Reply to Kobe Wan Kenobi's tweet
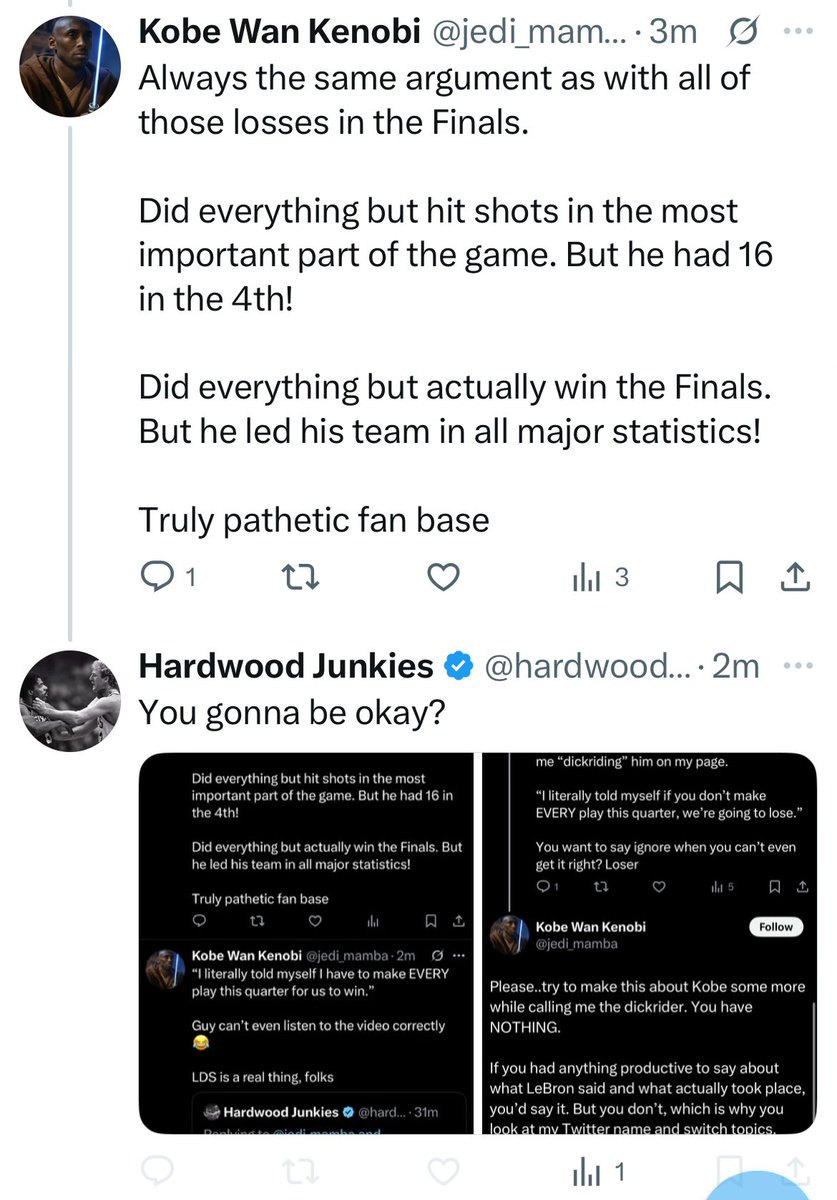This screenshot has width=837, height=1200. click(165, 577)
